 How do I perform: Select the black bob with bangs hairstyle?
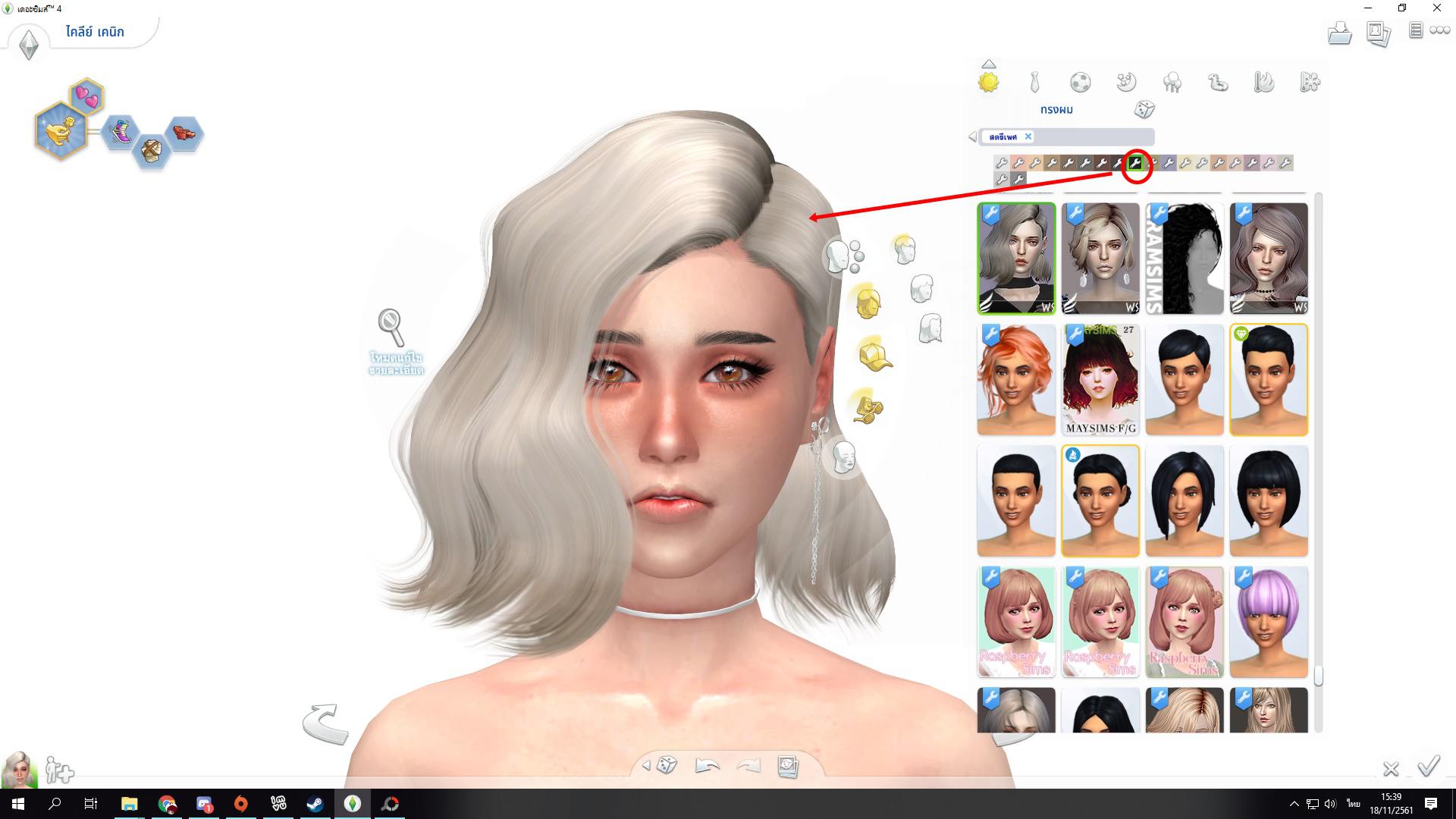tap(1269, 500)
